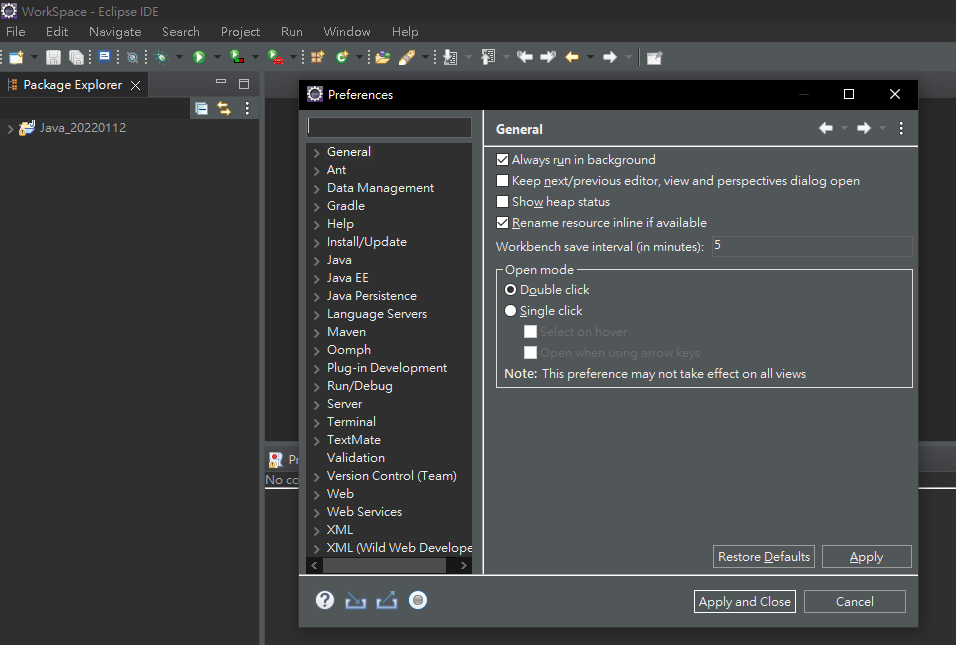Viewport: 956px width, 645px height.
Task: Open the Navigate menu
Action: pyautogui.click(x=115, y=32)
